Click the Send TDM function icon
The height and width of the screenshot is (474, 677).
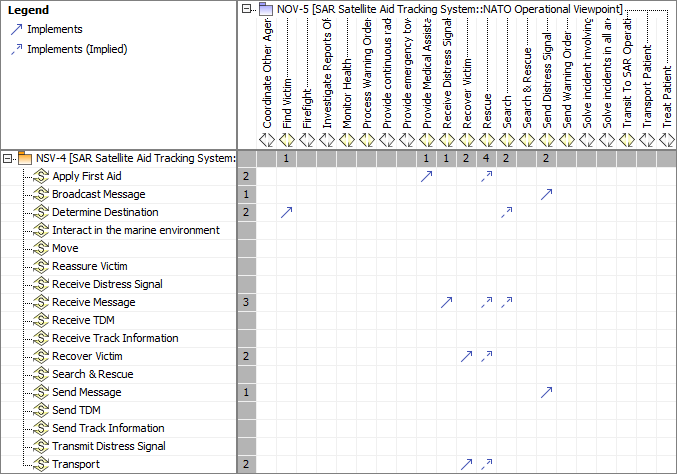tap(41, 410)
